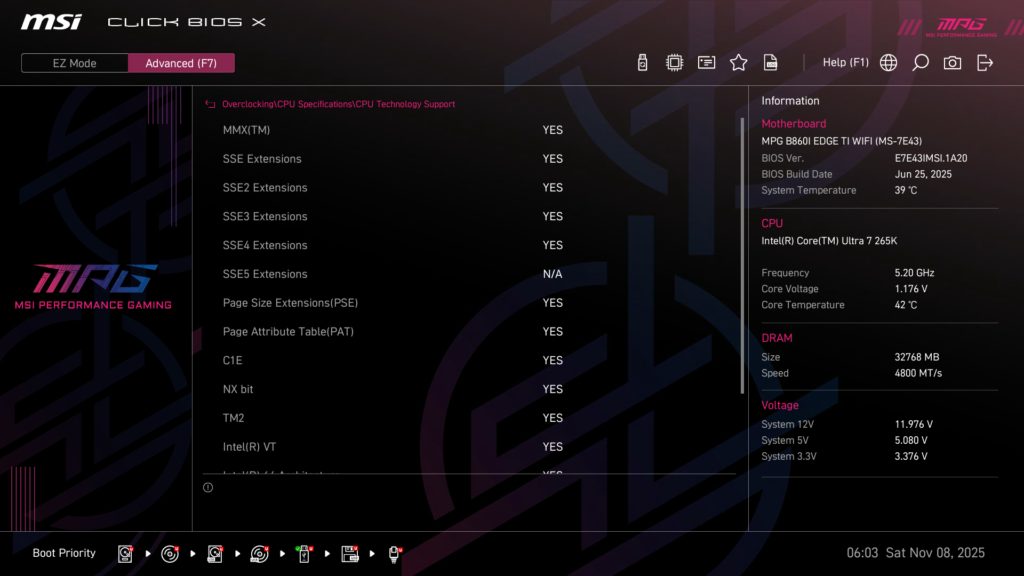Click the memo panel icon in top toolbar
1024x576 pixels.
pos(706,61)
